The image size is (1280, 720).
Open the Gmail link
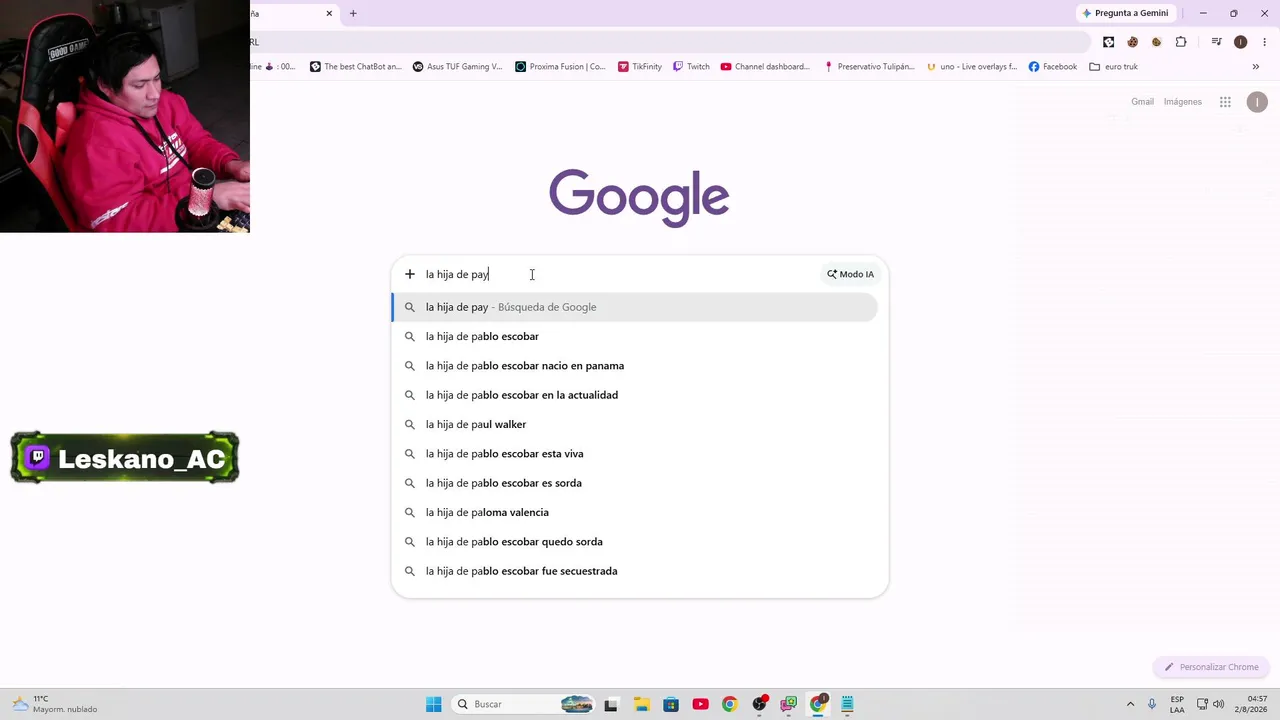pyautogui.click(x=1142, y=102)
